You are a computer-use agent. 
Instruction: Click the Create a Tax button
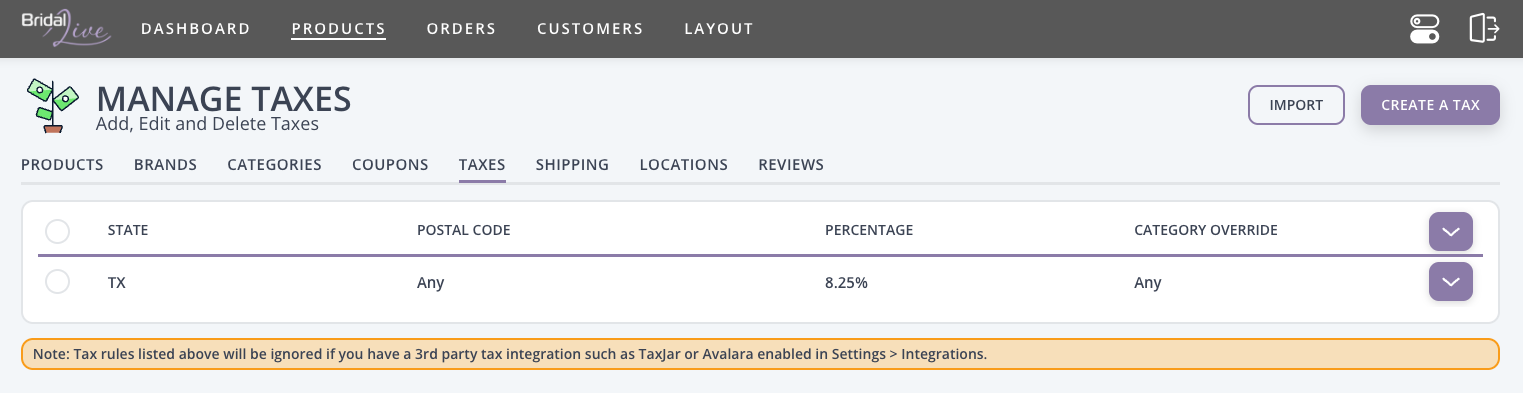click(1430, 105)
